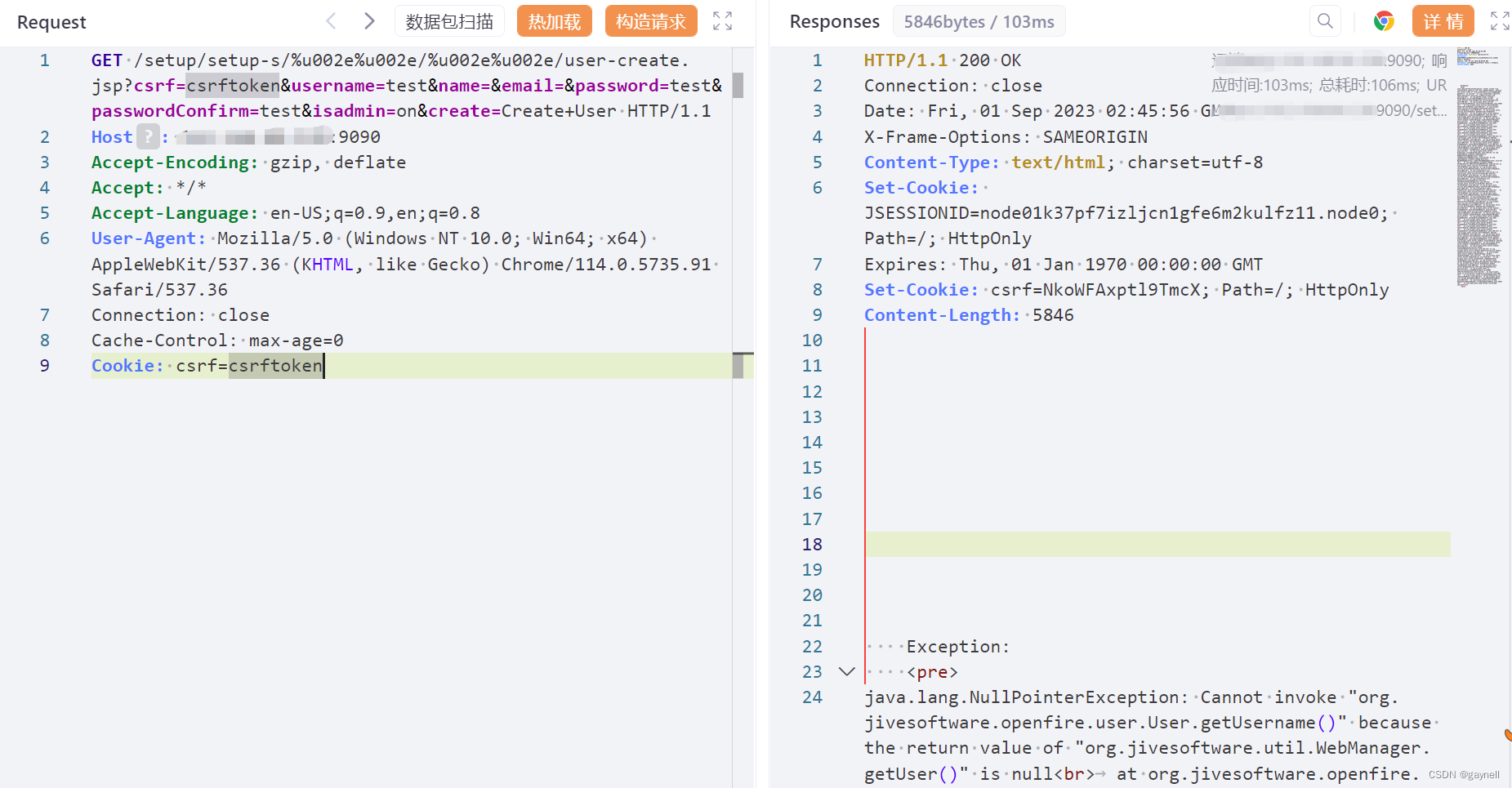The height and width of the screenshot is (788, 1512).
Task: Go to the next request arrow
Action: 369,21
